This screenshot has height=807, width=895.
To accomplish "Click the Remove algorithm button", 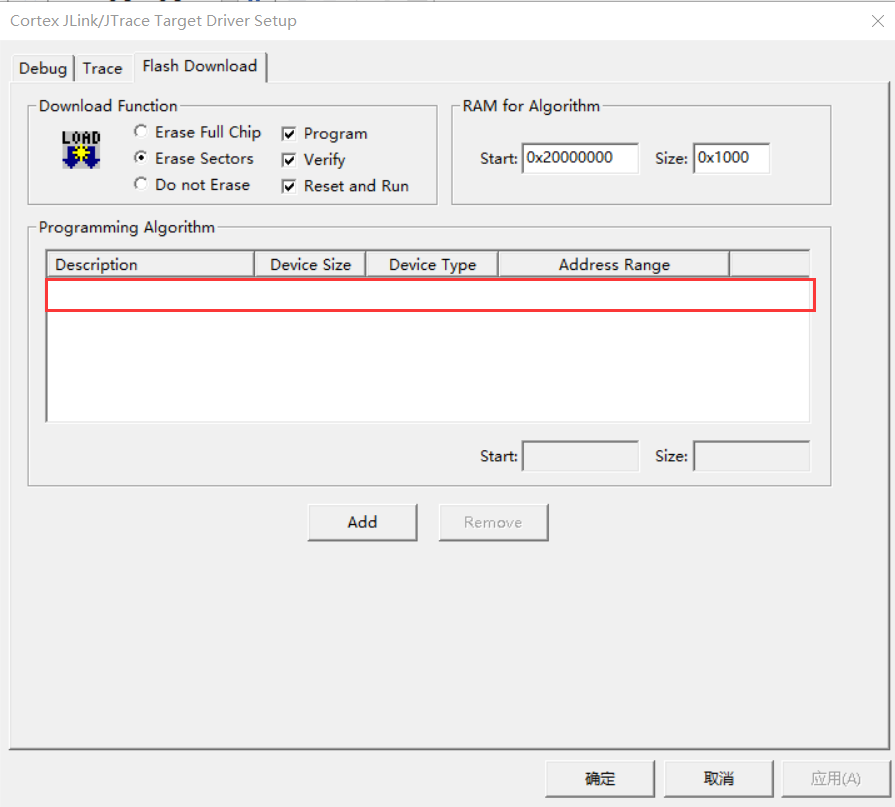I will click(x=493, y=522).
